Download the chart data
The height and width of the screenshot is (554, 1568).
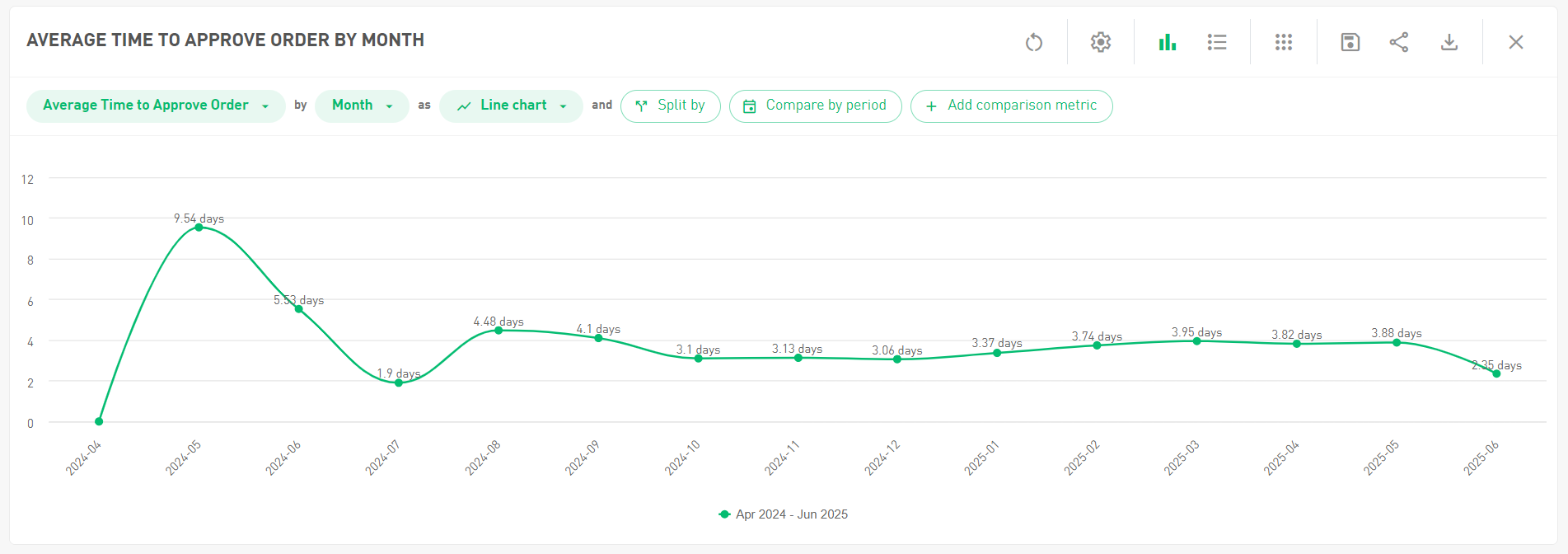[1449, 42]
